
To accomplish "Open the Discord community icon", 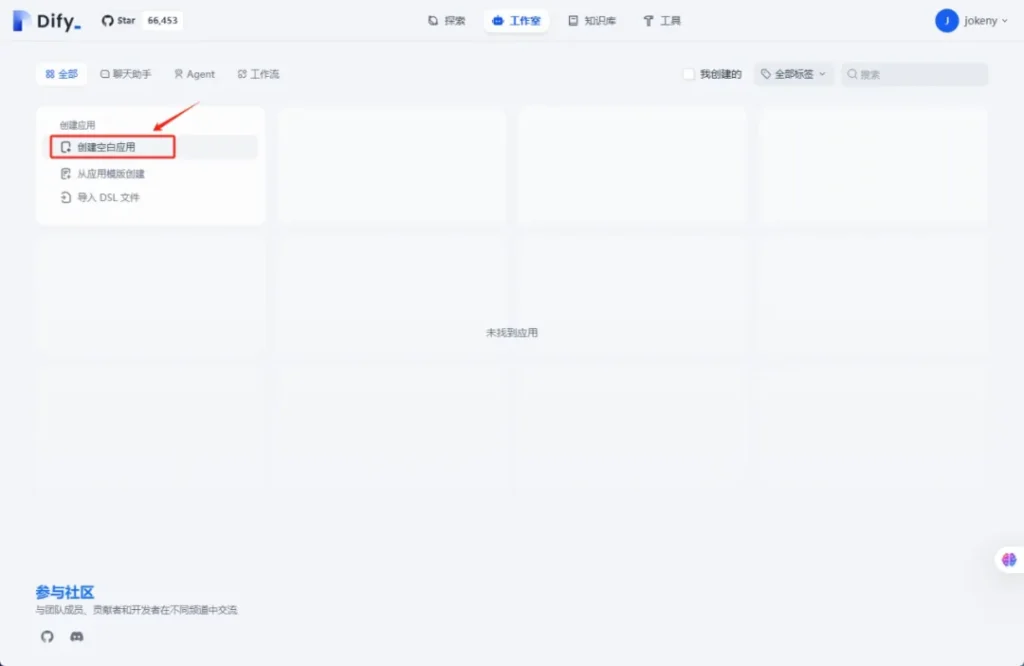I will [x=77, y=637].
